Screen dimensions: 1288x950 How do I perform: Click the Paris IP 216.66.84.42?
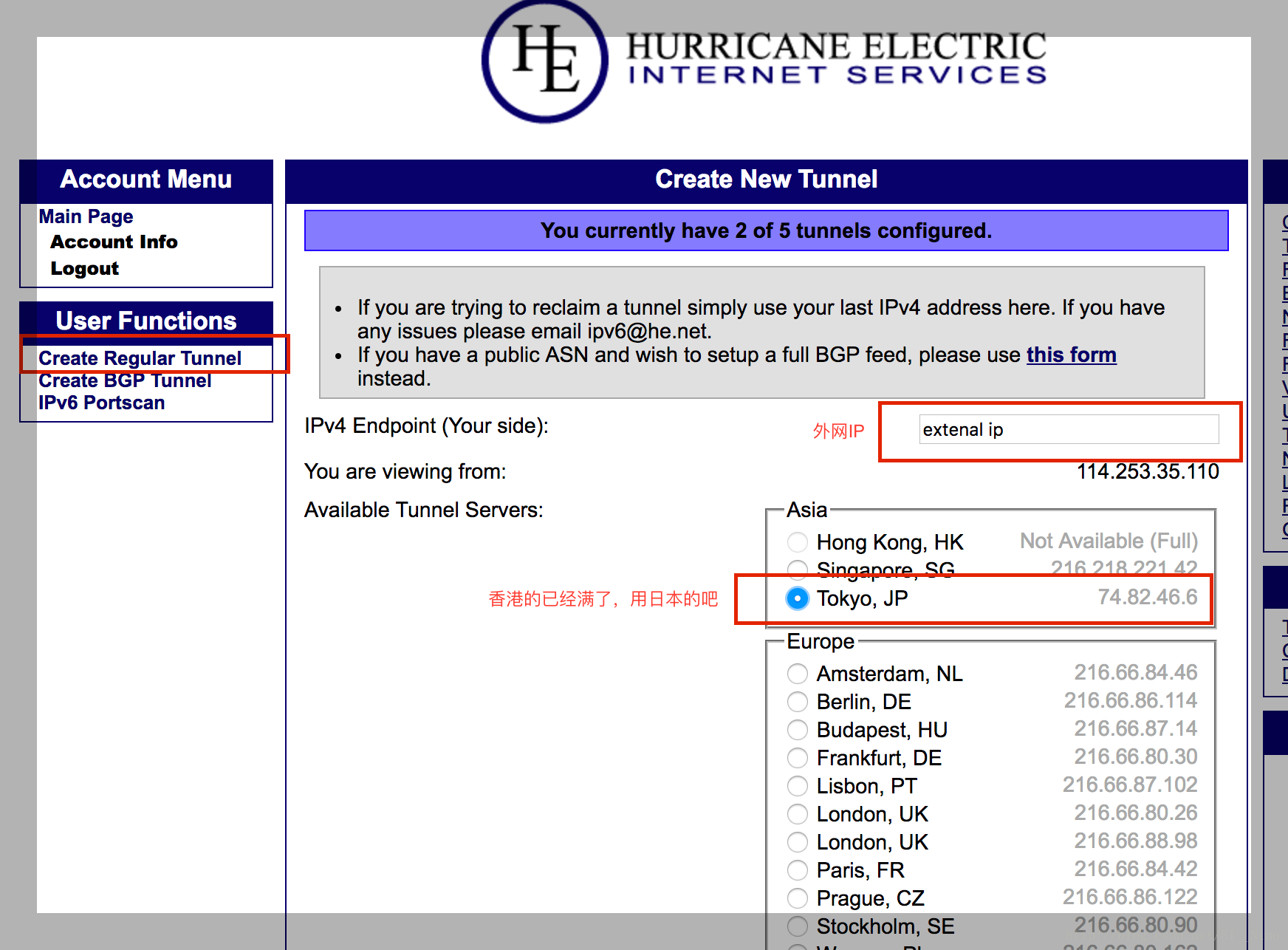click(x=1136, y=869)
